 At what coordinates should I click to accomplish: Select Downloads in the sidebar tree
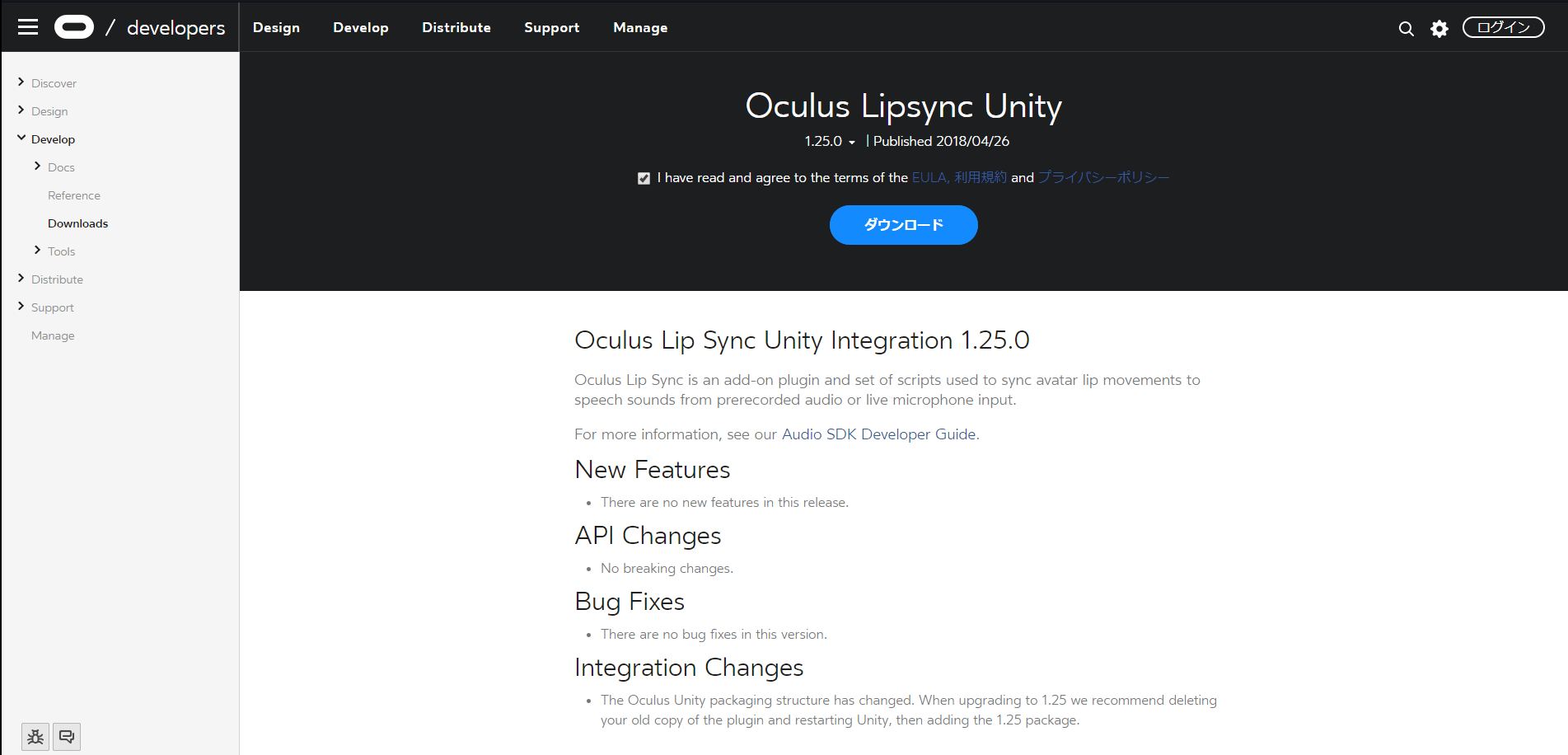pyautogui.click(x=77, y=223)
